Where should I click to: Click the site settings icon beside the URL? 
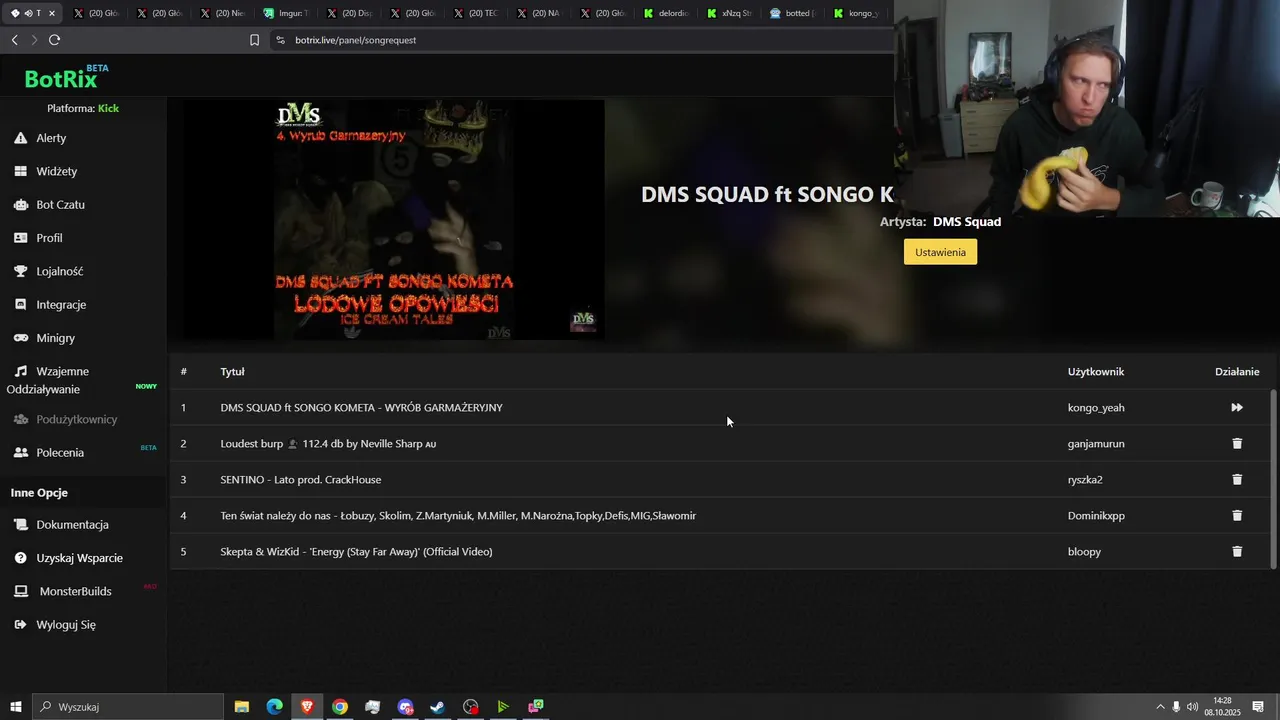point(280,40)
